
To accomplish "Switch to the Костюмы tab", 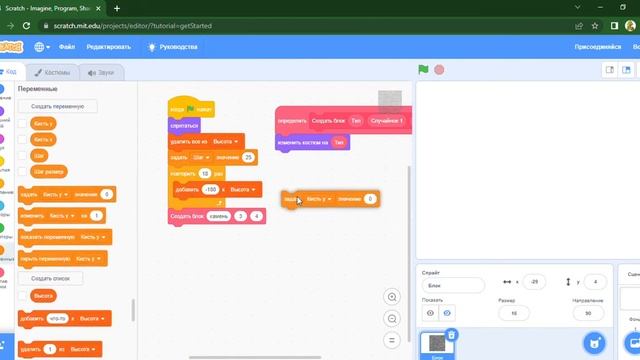I will click(x=52, y=72).
